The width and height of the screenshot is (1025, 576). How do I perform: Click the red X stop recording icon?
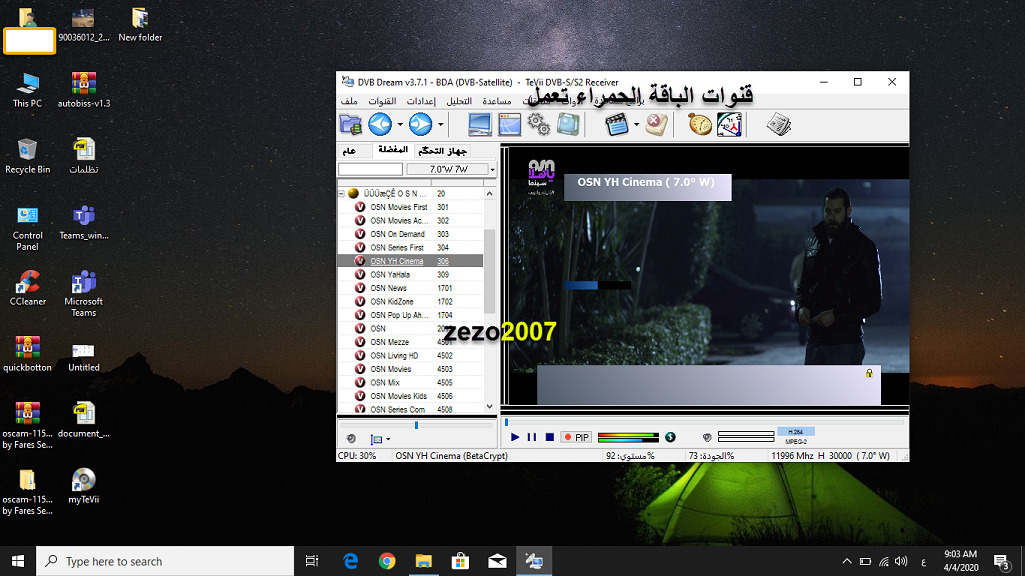pos(656,124)
